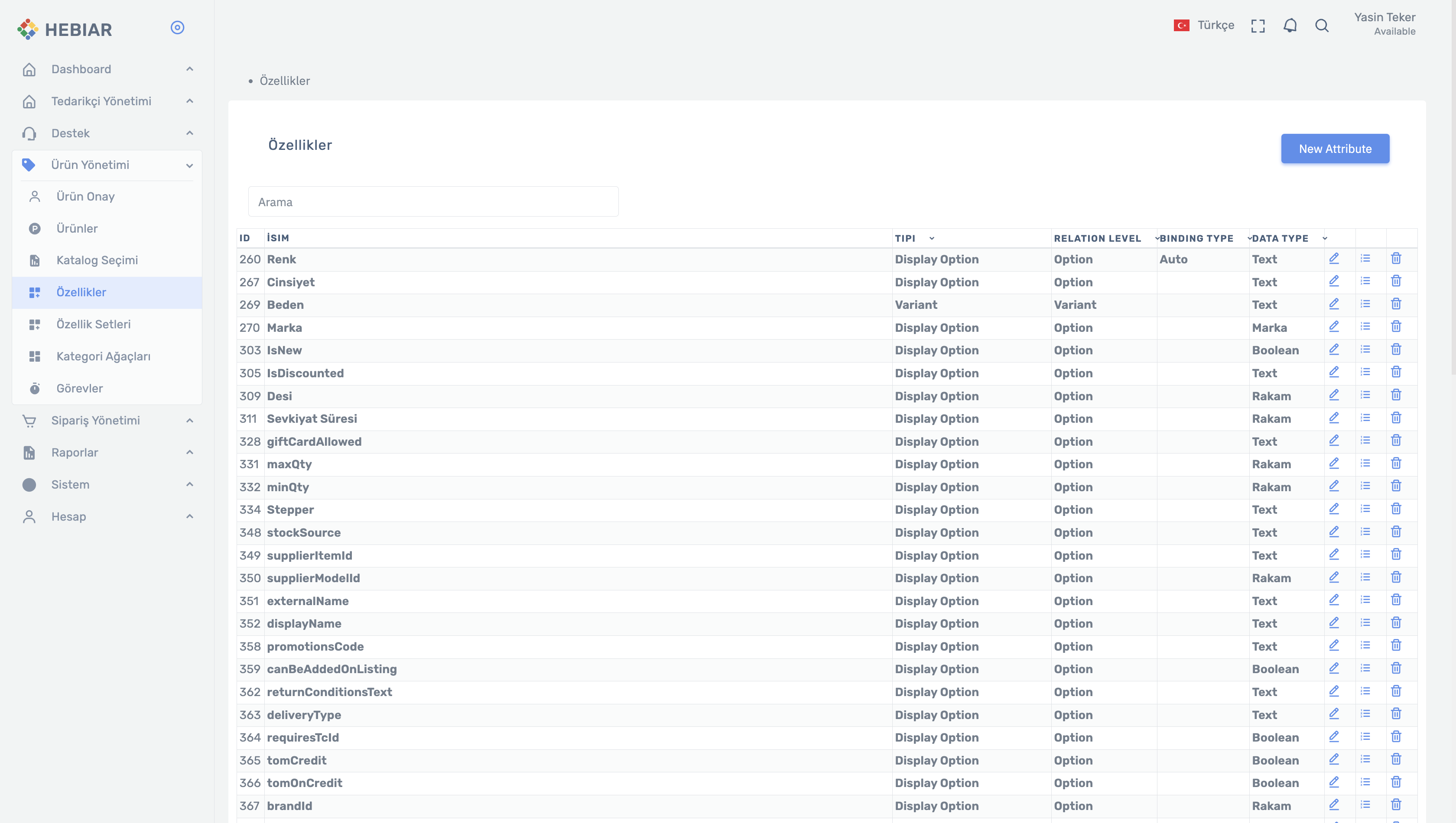Delete the Cinsiyet attribute
The width and height of the screenshot is (1456, 823).
(x=1396, y=281)
